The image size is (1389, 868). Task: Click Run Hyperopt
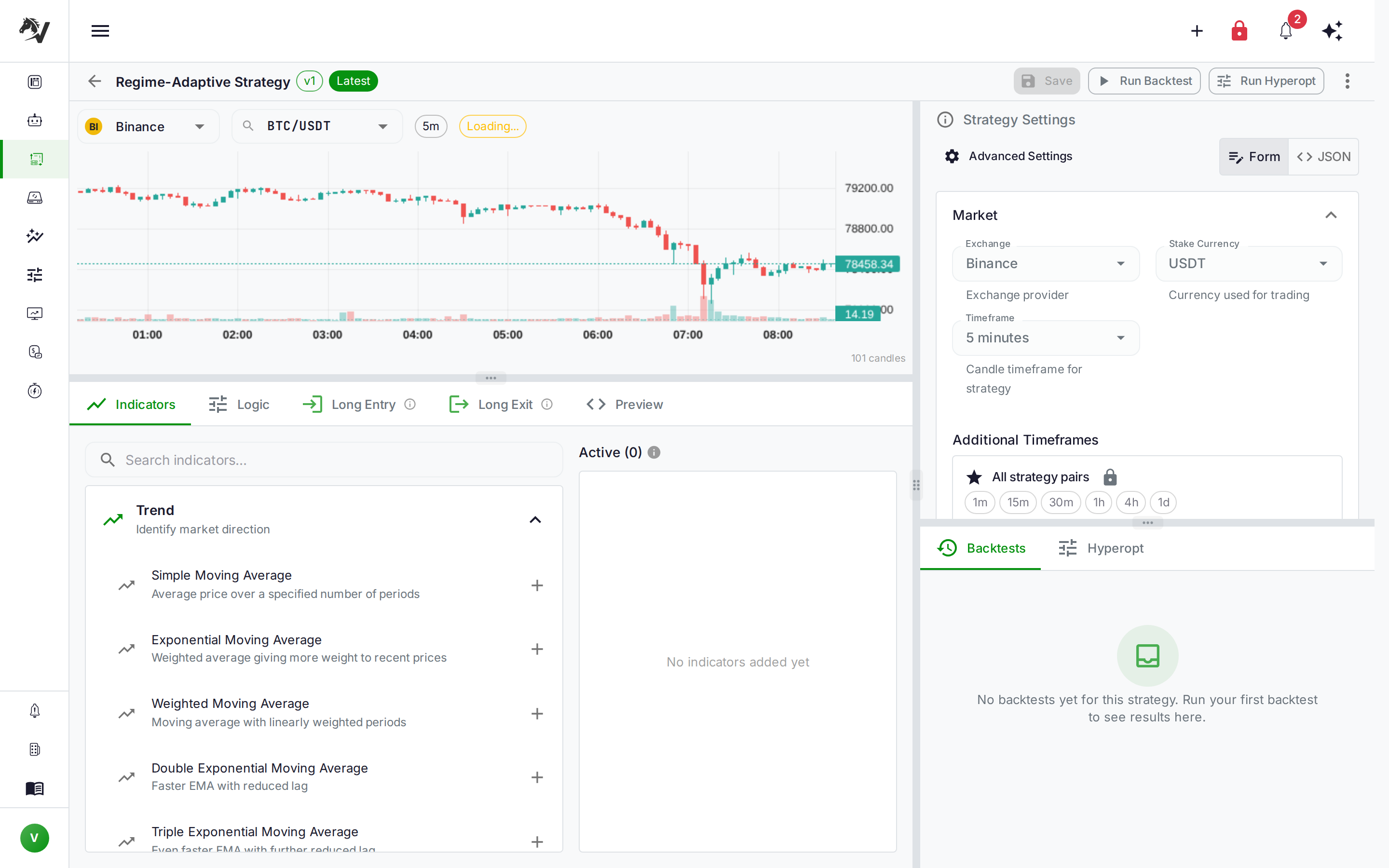[x=1266, y=81]
